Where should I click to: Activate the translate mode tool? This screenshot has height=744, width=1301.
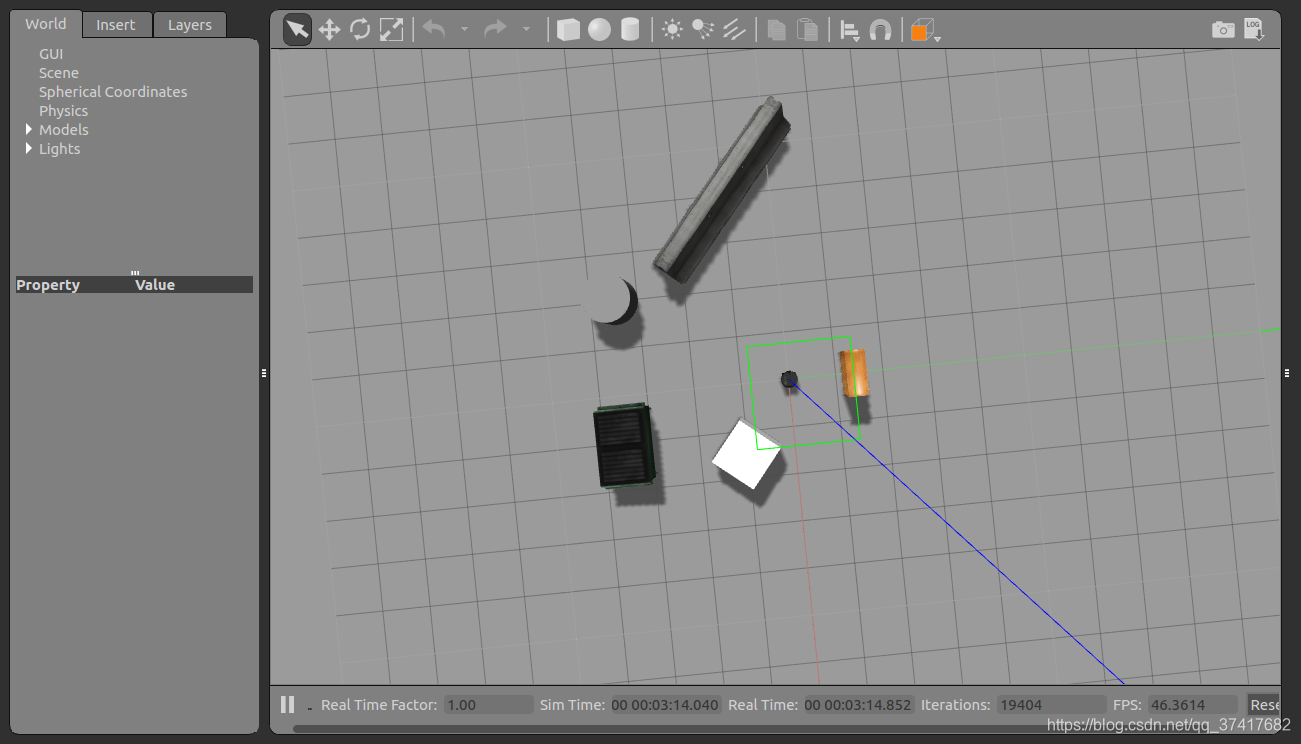click(329, 30)
